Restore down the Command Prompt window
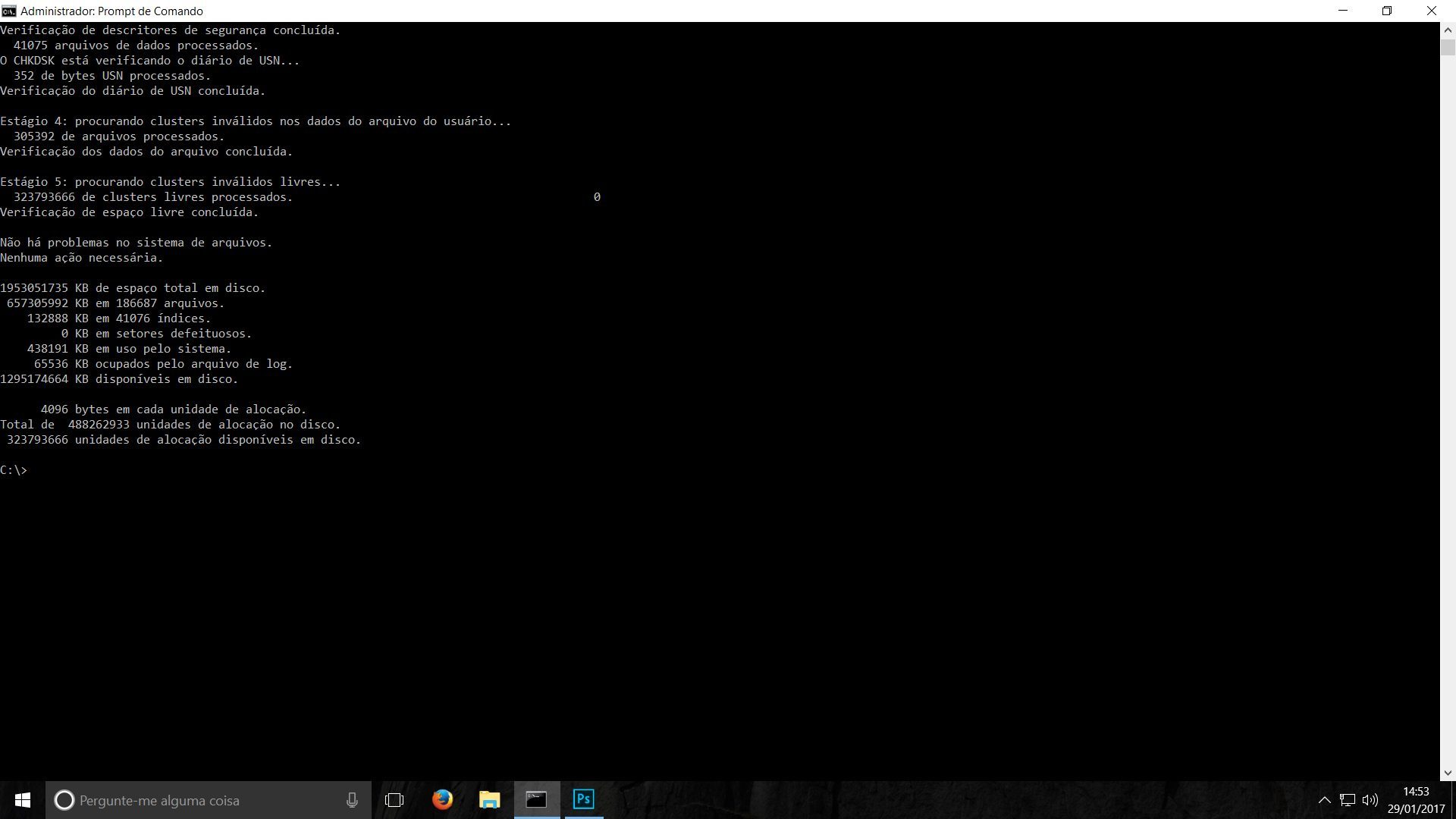This screenshot has width=1456, height=819. (1387, 11)
